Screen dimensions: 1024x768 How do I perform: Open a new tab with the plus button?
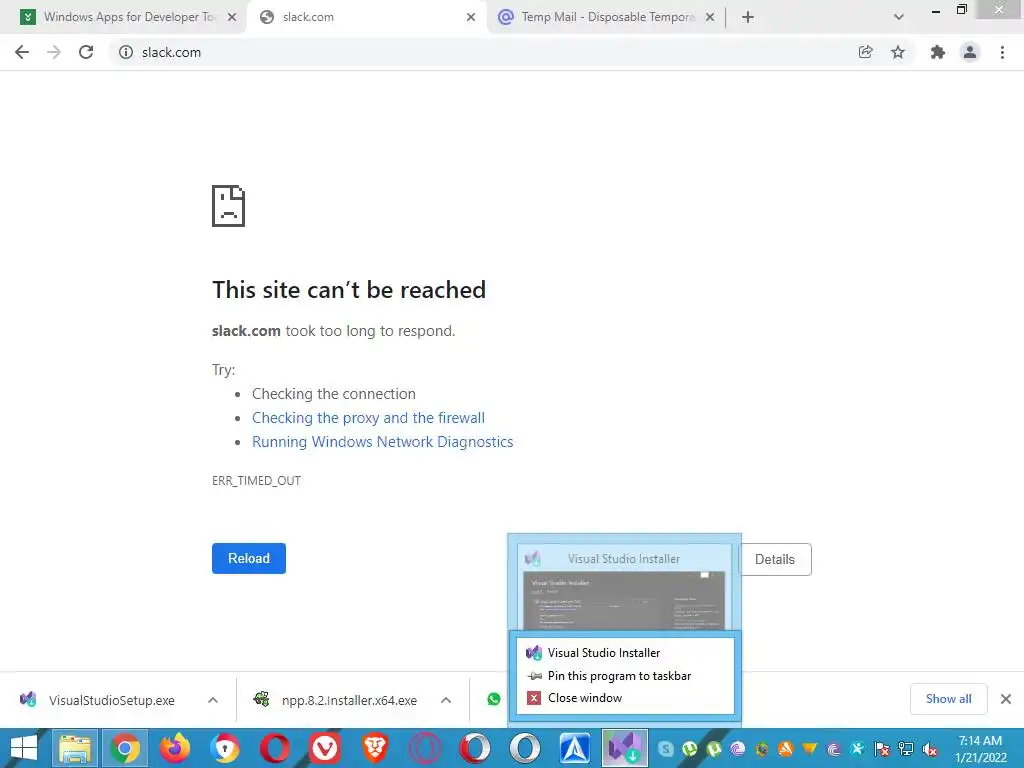[748, 17]
